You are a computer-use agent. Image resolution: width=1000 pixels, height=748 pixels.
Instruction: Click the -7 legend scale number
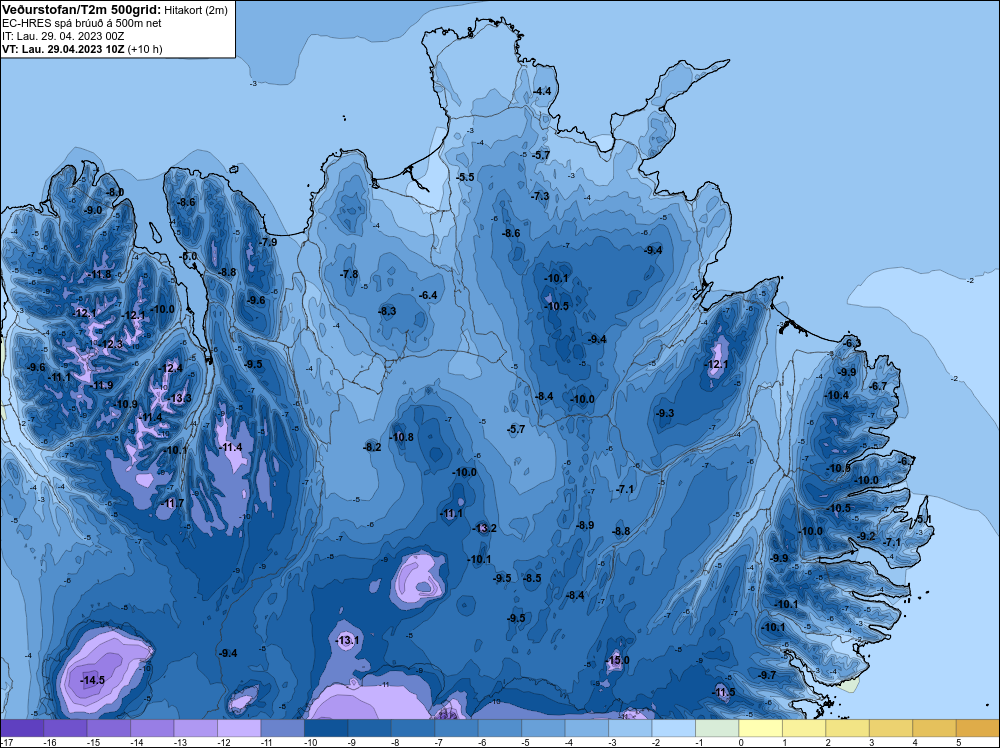click(x=439, y=742)
